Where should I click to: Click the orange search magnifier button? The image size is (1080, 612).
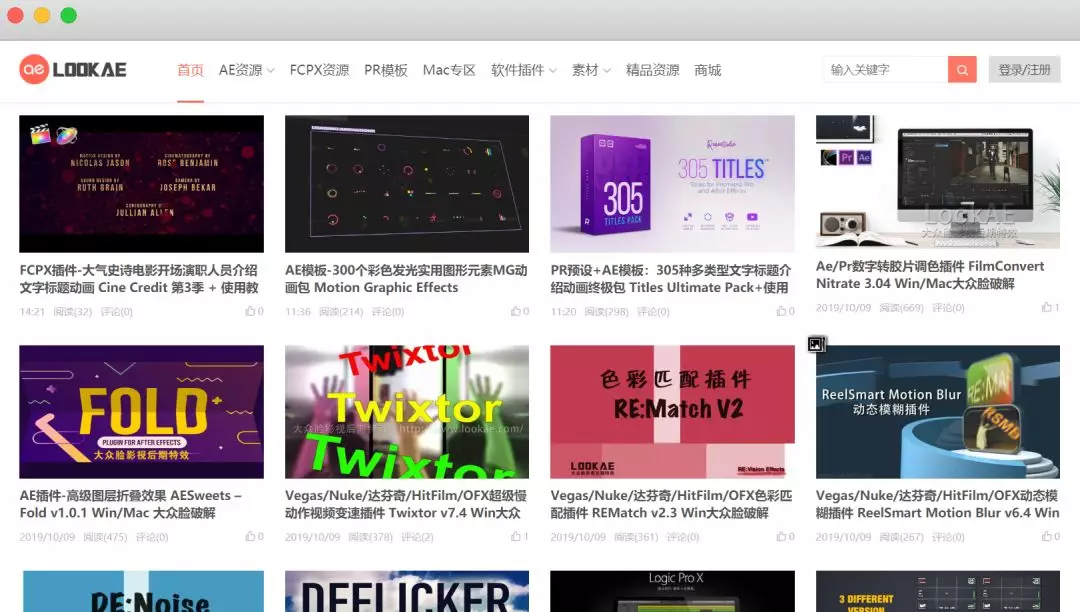[962, 69]
